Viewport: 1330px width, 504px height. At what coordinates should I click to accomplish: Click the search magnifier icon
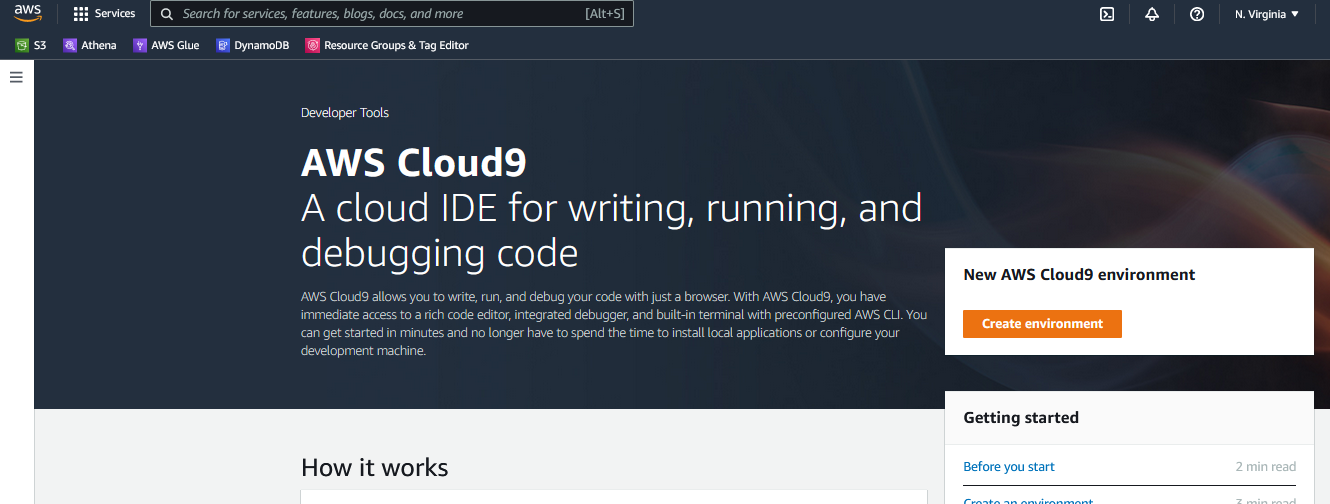pos(166,14)
